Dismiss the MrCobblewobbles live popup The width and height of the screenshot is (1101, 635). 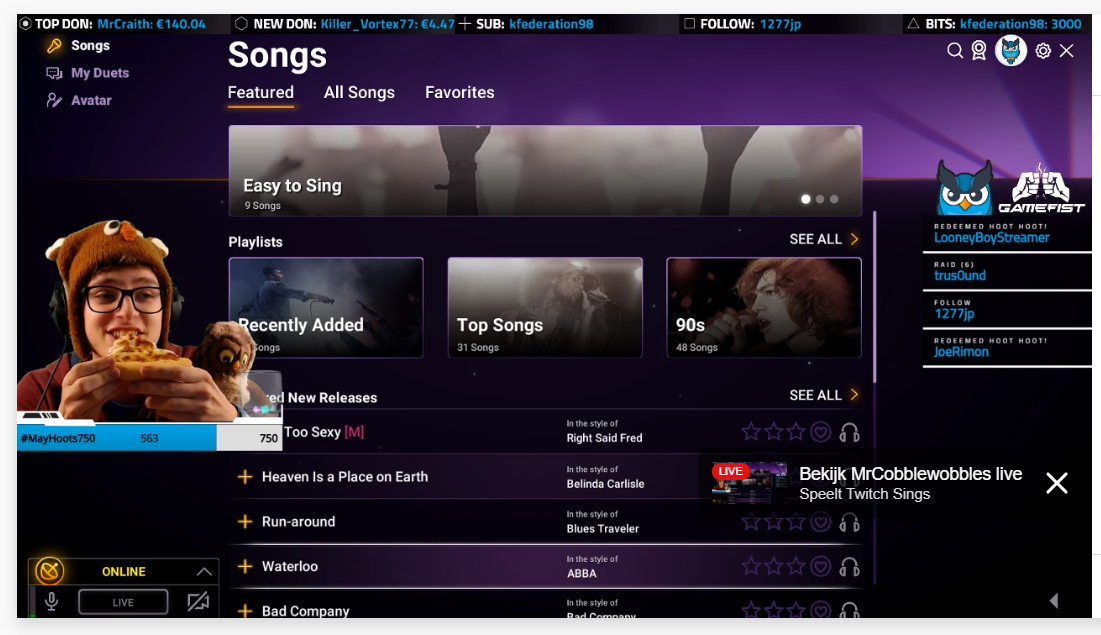(x=1057, y=483)
